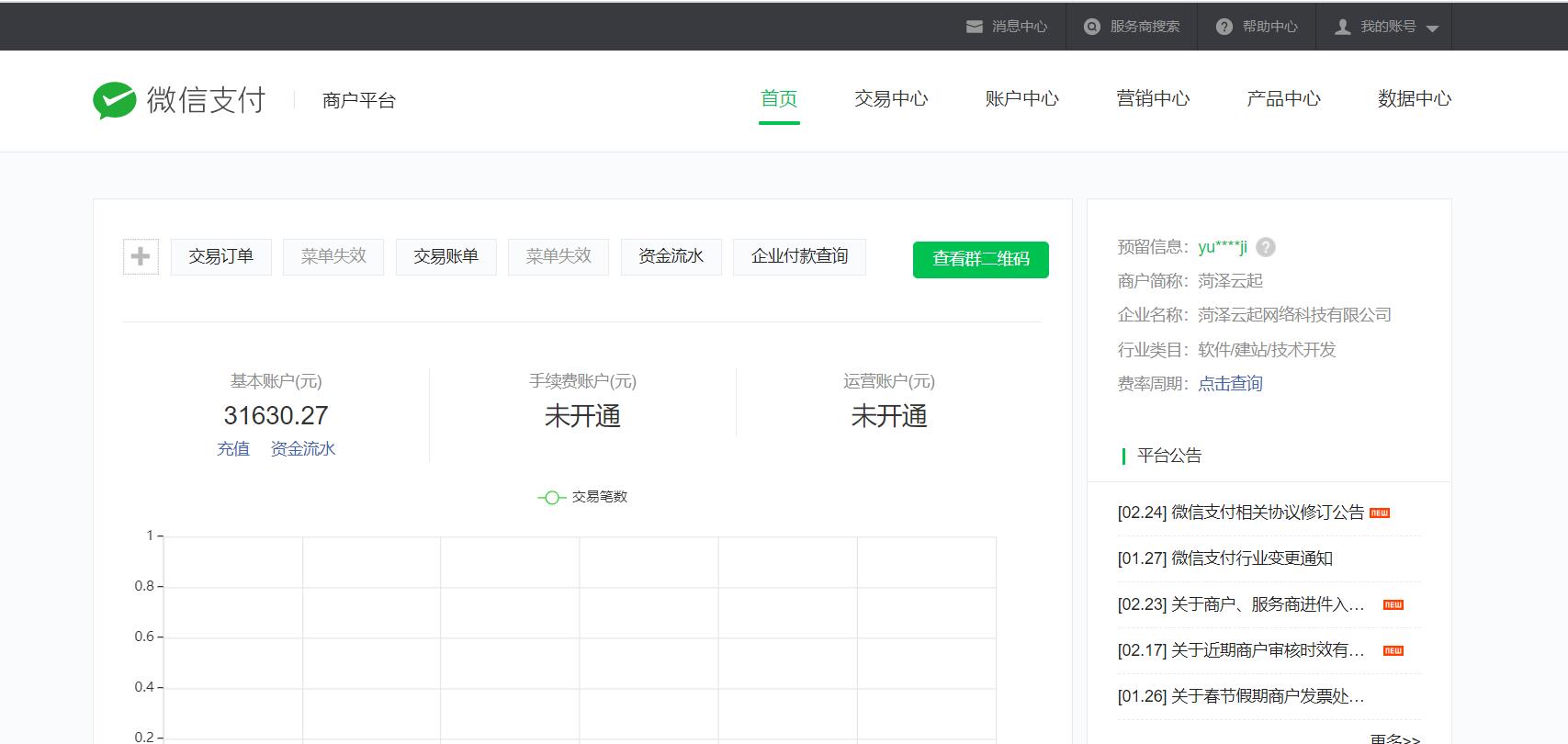Open 01.26 announcement about 春节假期商户发票
The width and height of the screenshot is (1568, 744).
[x=1241, y=696]
